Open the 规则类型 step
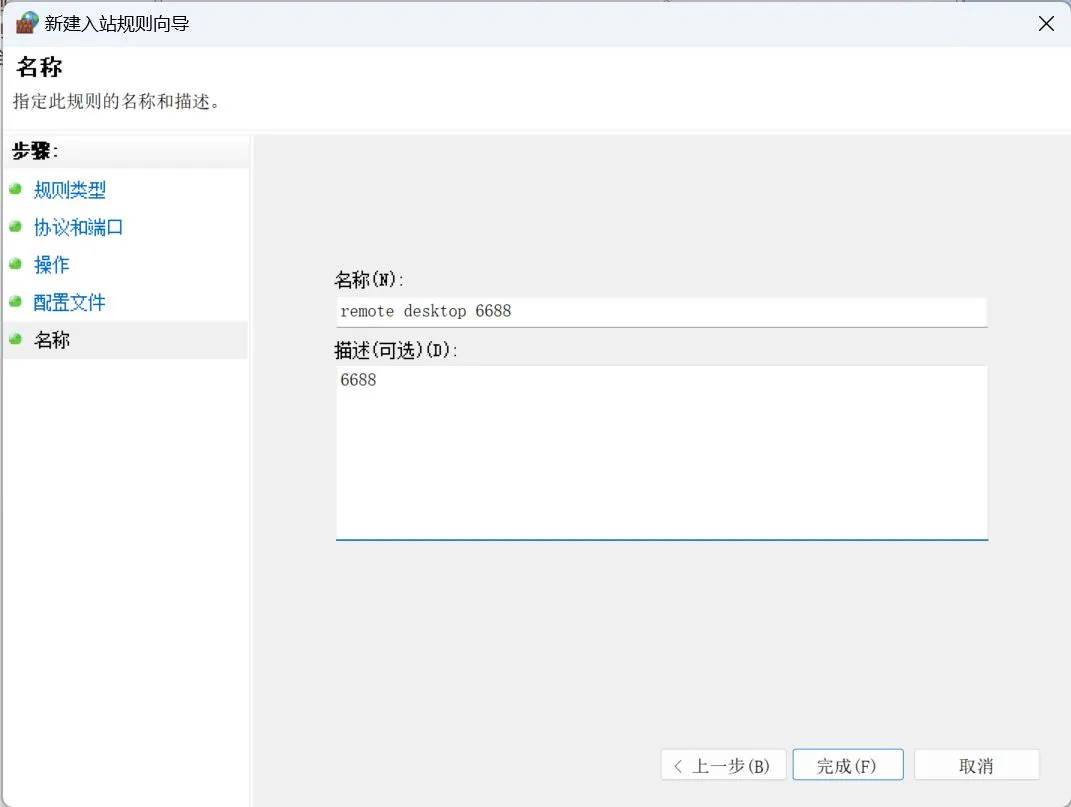This screenshot has width=1071, height=807. [70, 189]
